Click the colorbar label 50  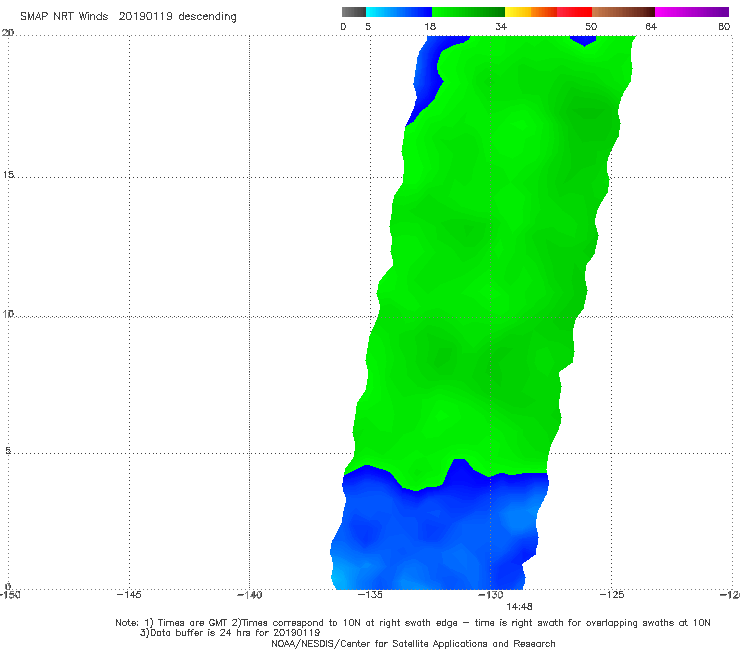click(591, 26)
